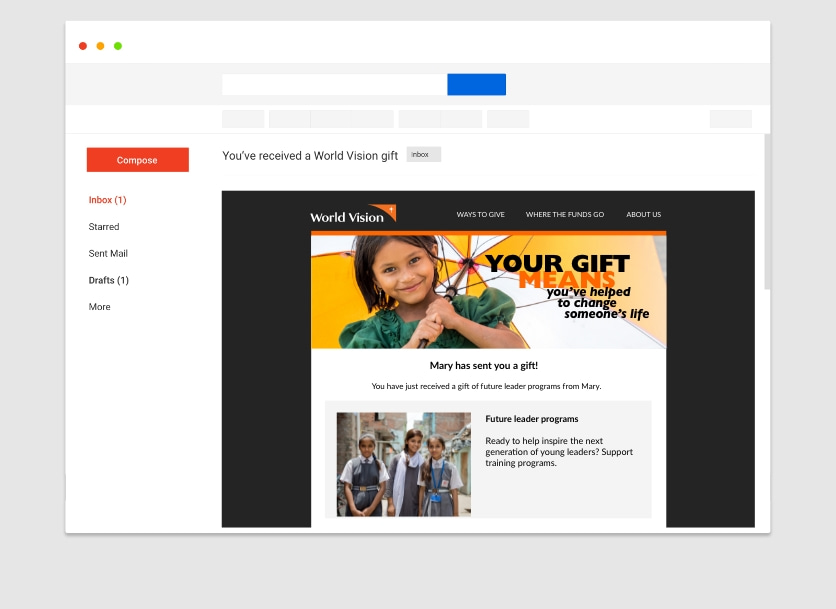The width and height of the screenshot is (836, 609).
Task: Click the green maximize window dot
Action: click(118, 46)
